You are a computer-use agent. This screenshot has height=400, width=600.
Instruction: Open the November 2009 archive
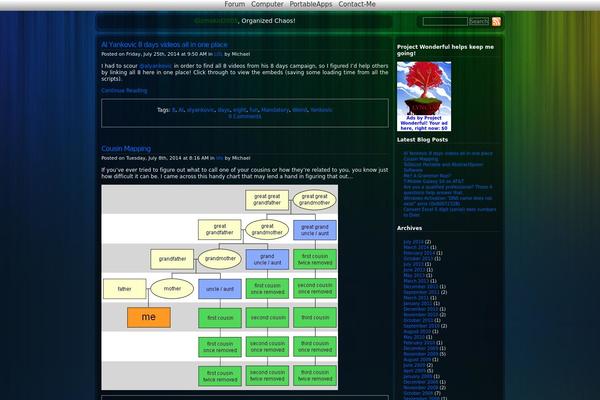(x=421, y=354)
